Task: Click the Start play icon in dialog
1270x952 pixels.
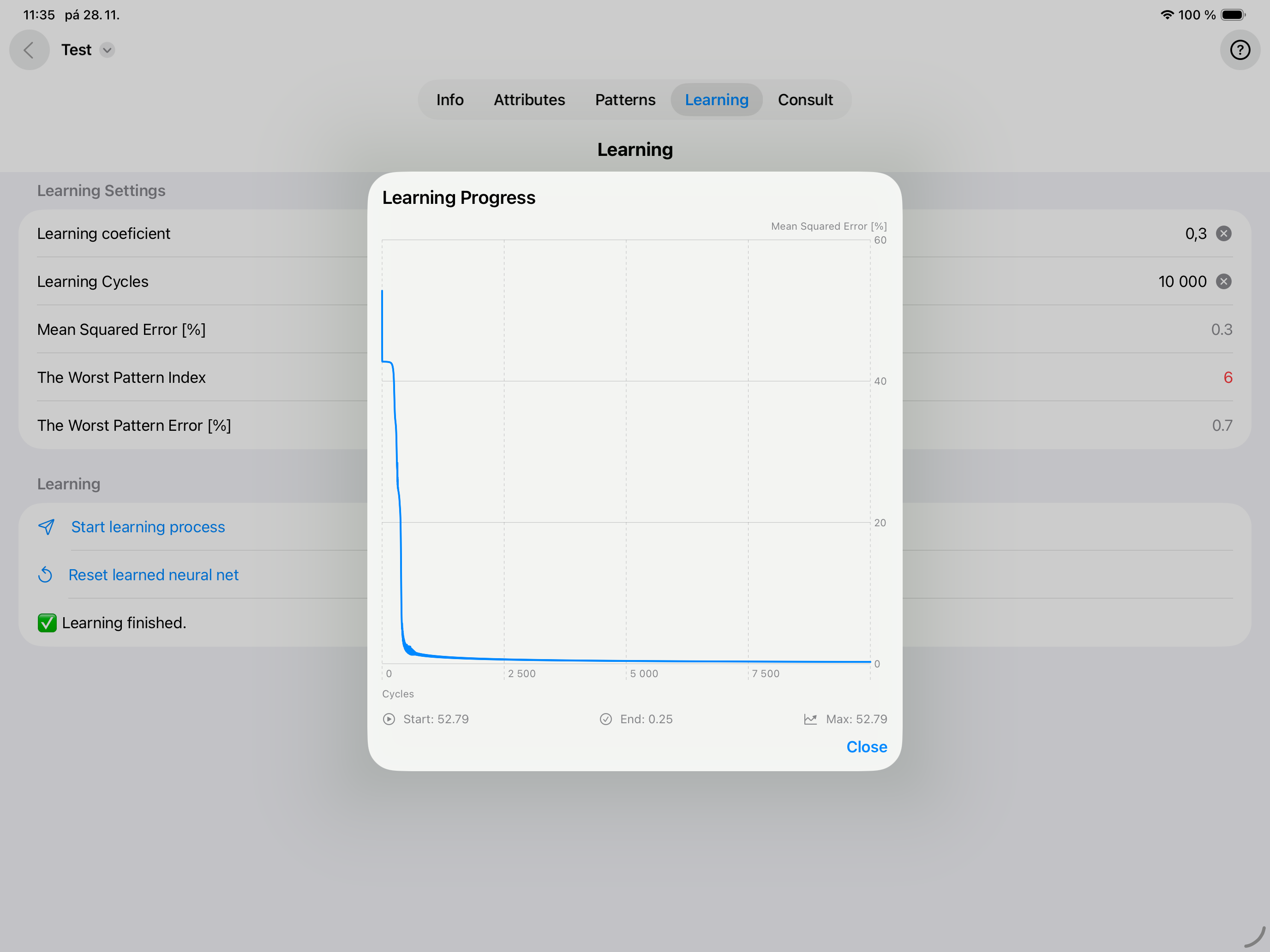Action: tap(389, 719)
